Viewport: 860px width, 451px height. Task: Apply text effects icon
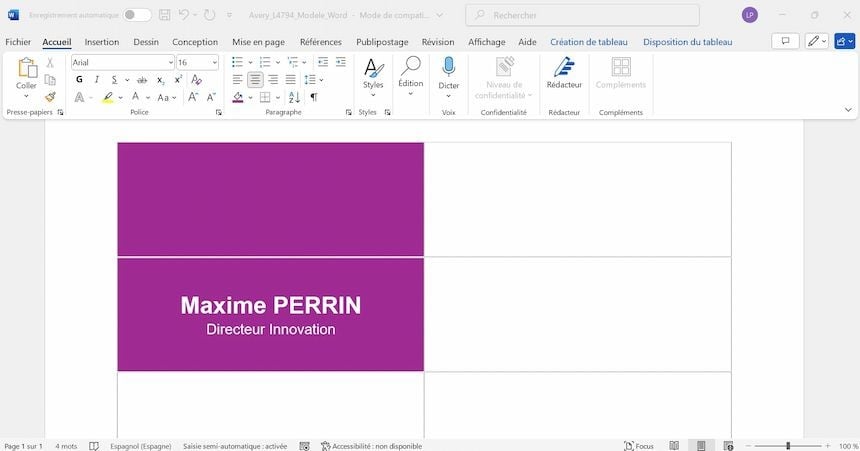pyautogui.click(x=80, y=97)
